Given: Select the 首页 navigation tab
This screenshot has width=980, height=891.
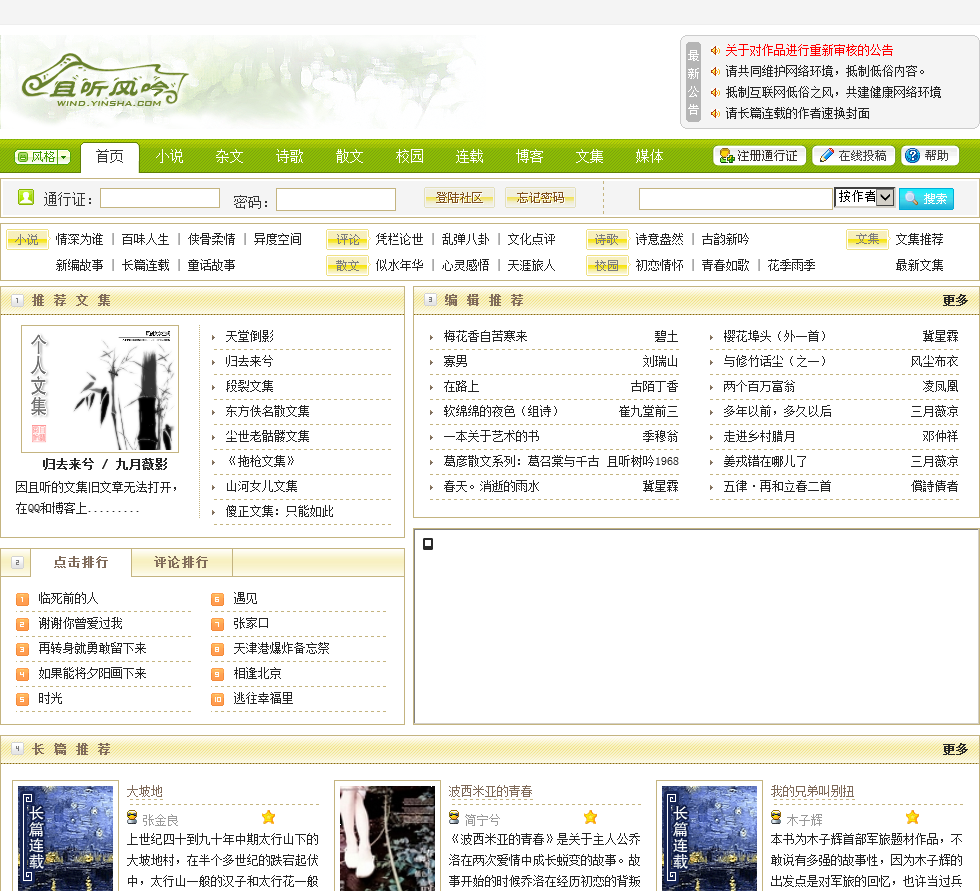Looking at the screenshot, I should click(x=109, y=156).
